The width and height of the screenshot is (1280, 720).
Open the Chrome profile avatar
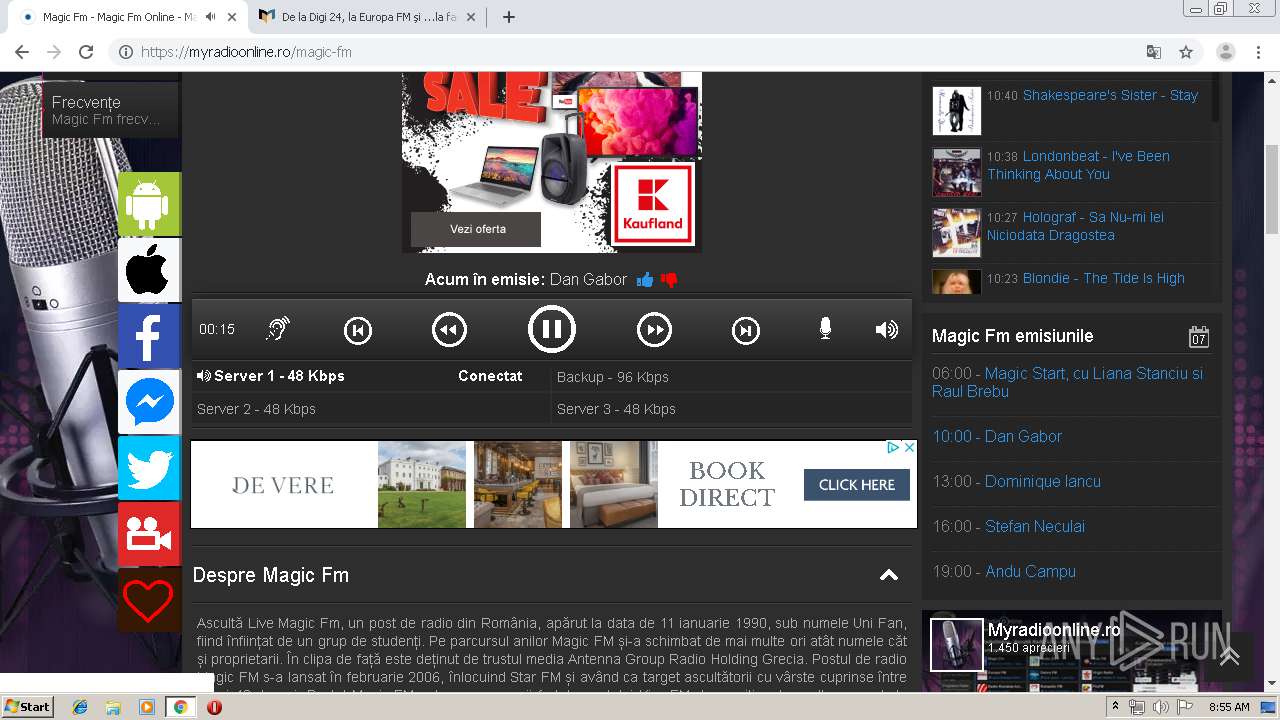point(1226,52)
